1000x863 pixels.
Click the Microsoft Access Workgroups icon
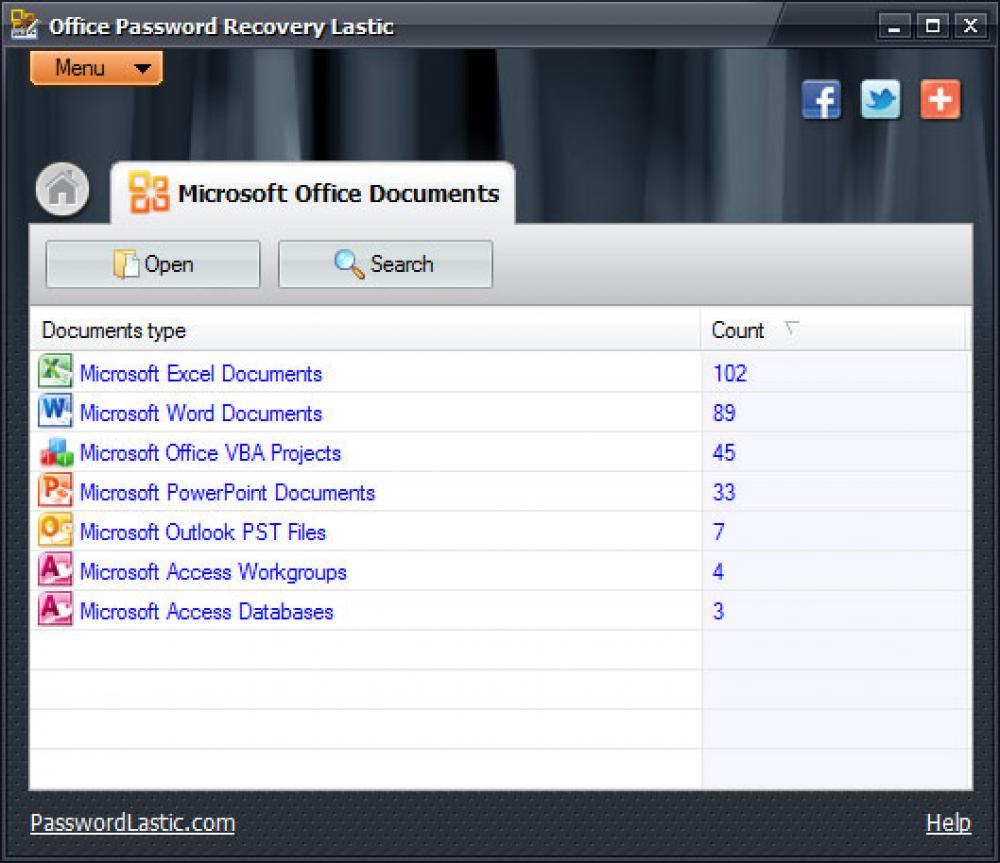(x=55, y=571)
